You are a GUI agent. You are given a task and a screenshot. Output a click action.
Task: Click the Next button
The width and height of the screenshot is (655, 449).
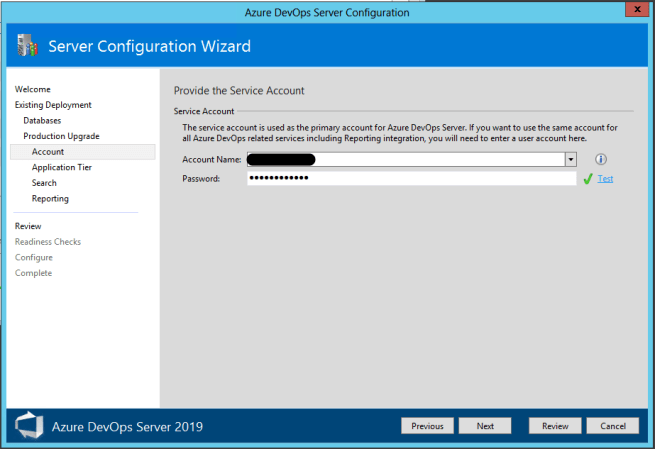click(485, 426)
